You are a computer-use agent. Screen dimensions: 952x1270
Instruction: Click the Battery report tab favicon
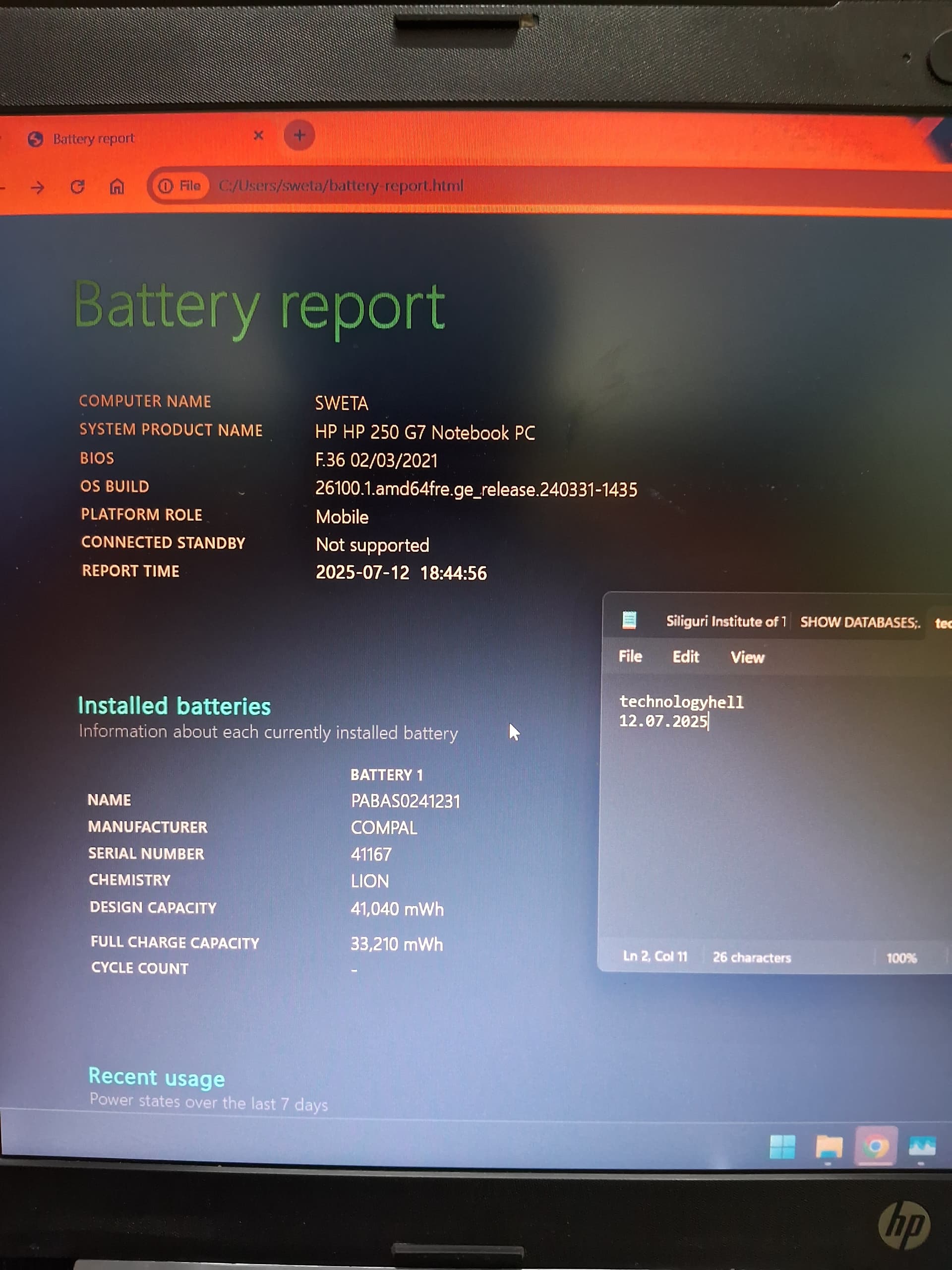click(x=36, y=139)
